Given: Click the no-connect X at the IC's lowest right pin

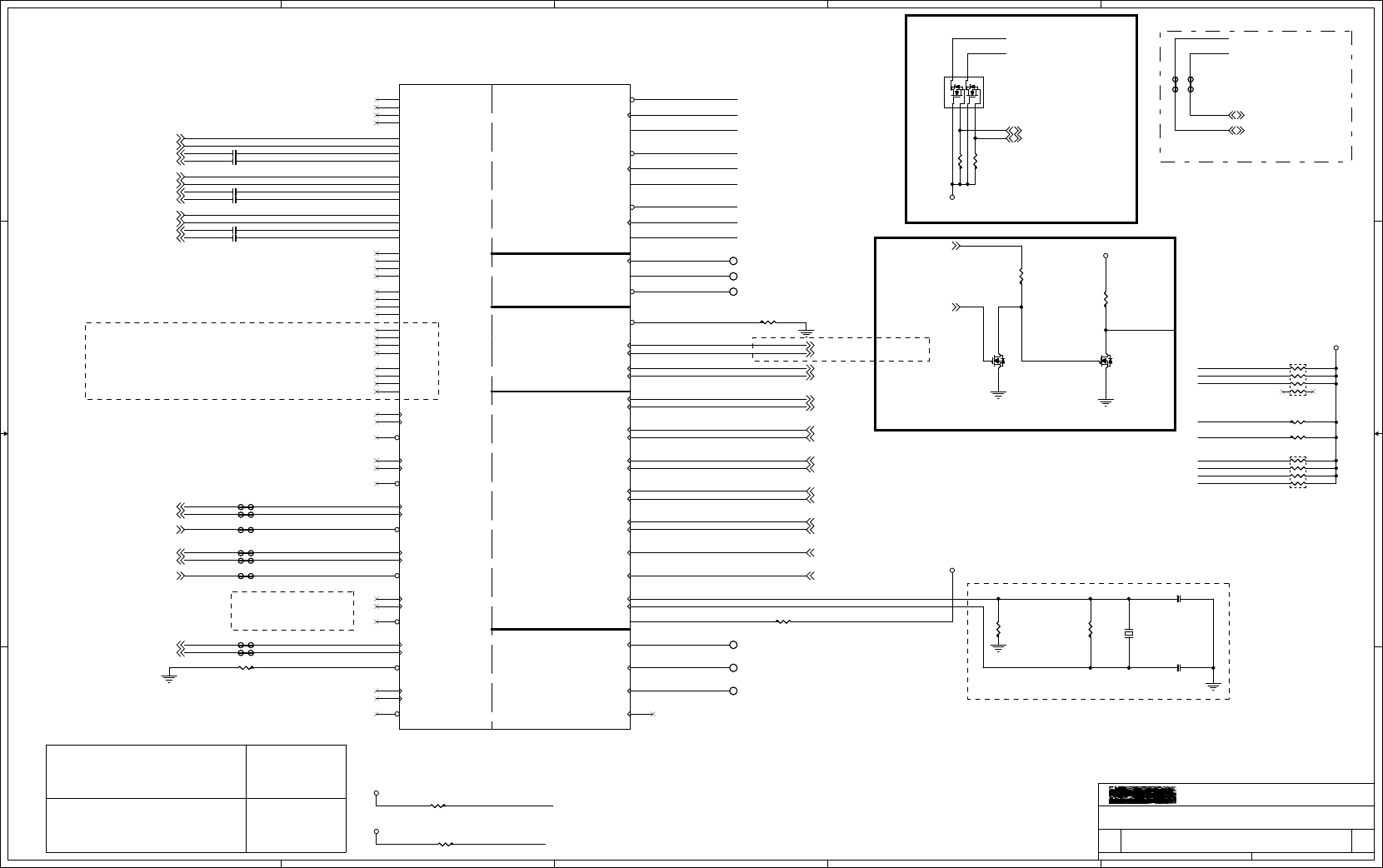Looking at the screenshot, I should tap(652, 714).
